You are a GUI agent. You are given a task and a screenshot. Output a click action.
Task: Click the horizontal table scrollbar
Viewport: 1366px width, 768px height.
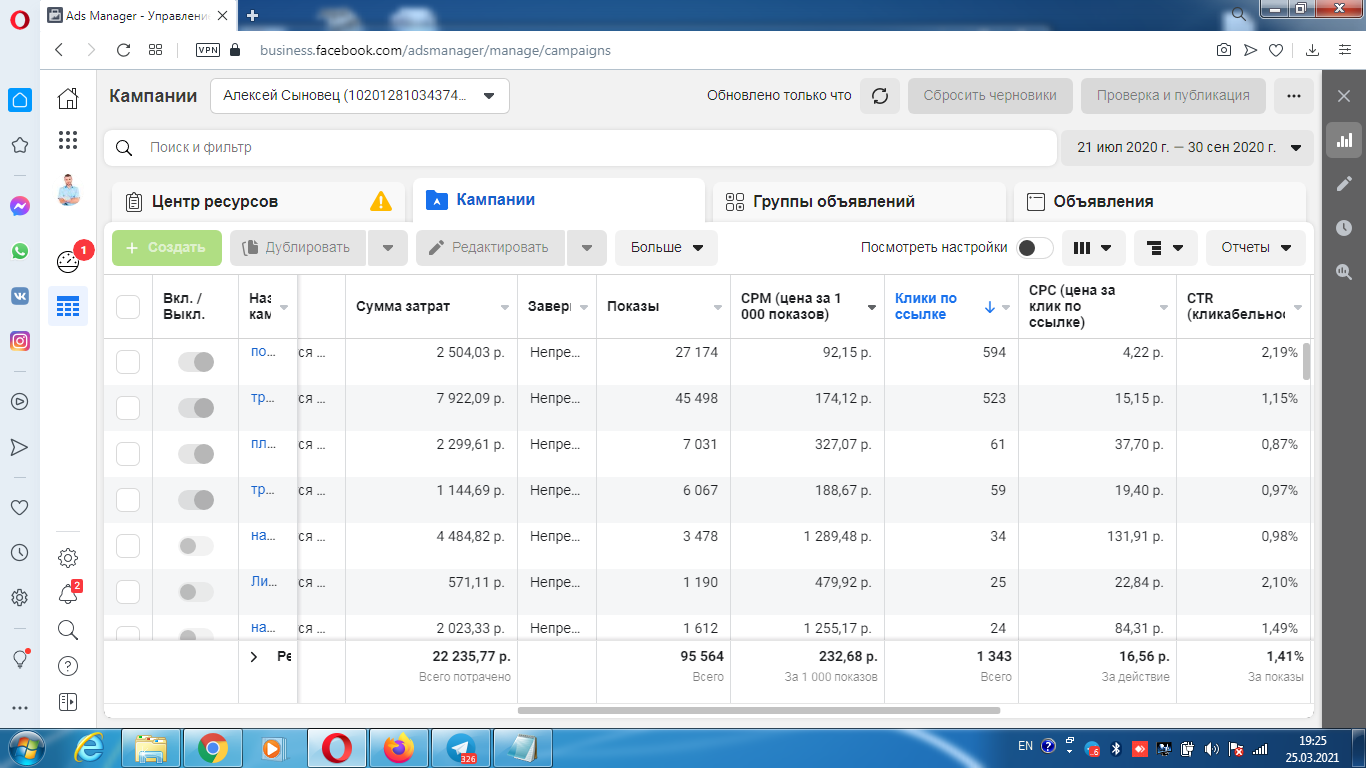tap(759, 710)
